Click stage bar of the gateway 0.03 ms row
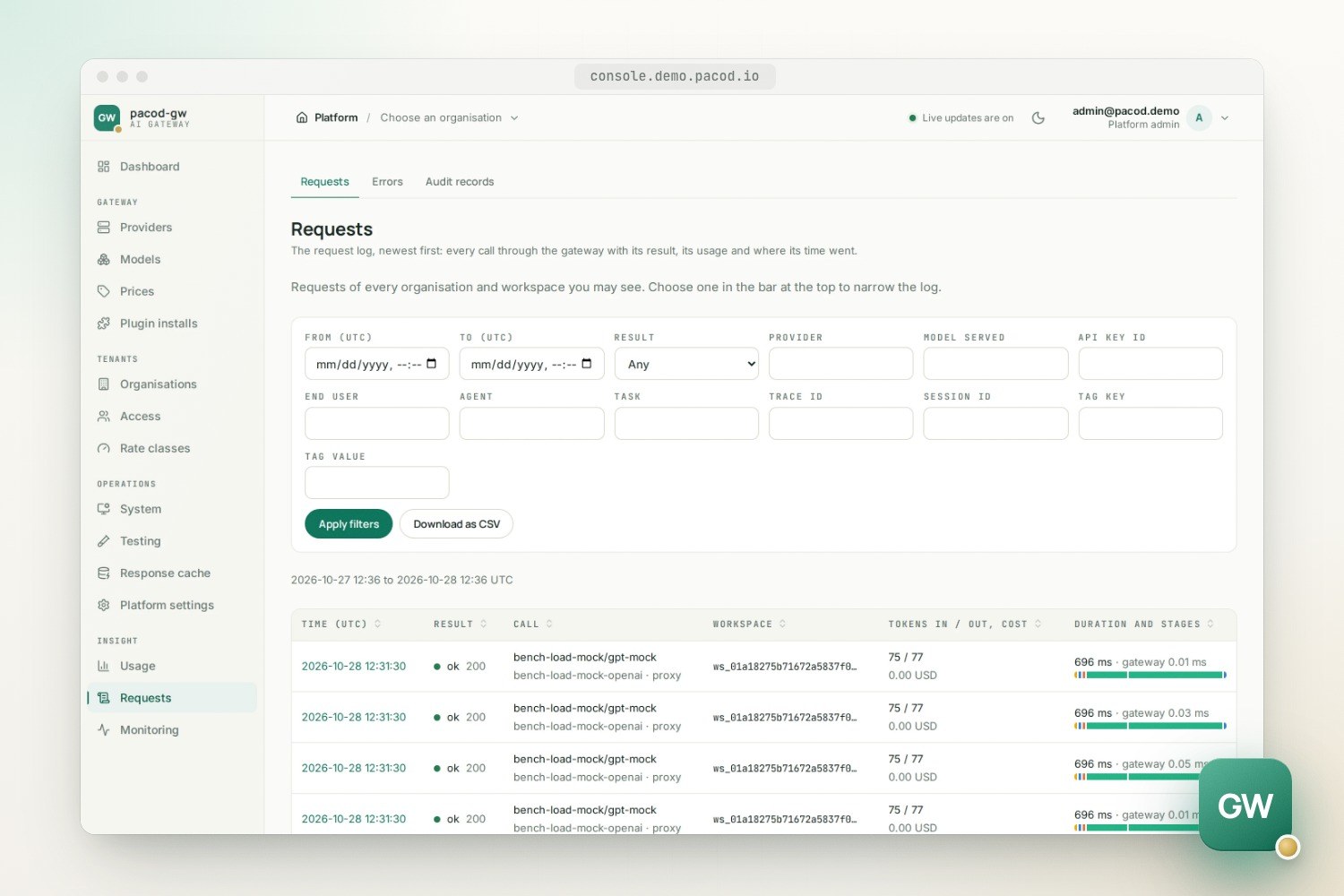 click(x=1150, y=726)
